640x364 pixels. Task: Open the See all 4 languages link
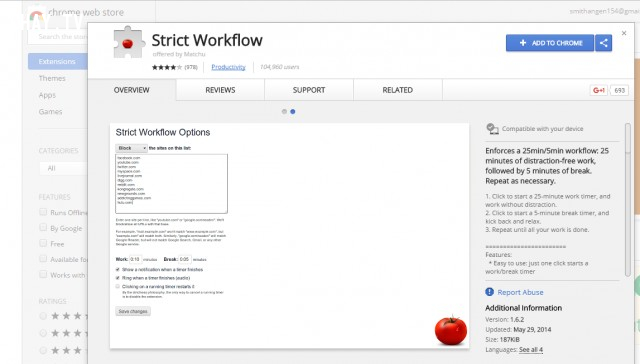pos(531,350)
